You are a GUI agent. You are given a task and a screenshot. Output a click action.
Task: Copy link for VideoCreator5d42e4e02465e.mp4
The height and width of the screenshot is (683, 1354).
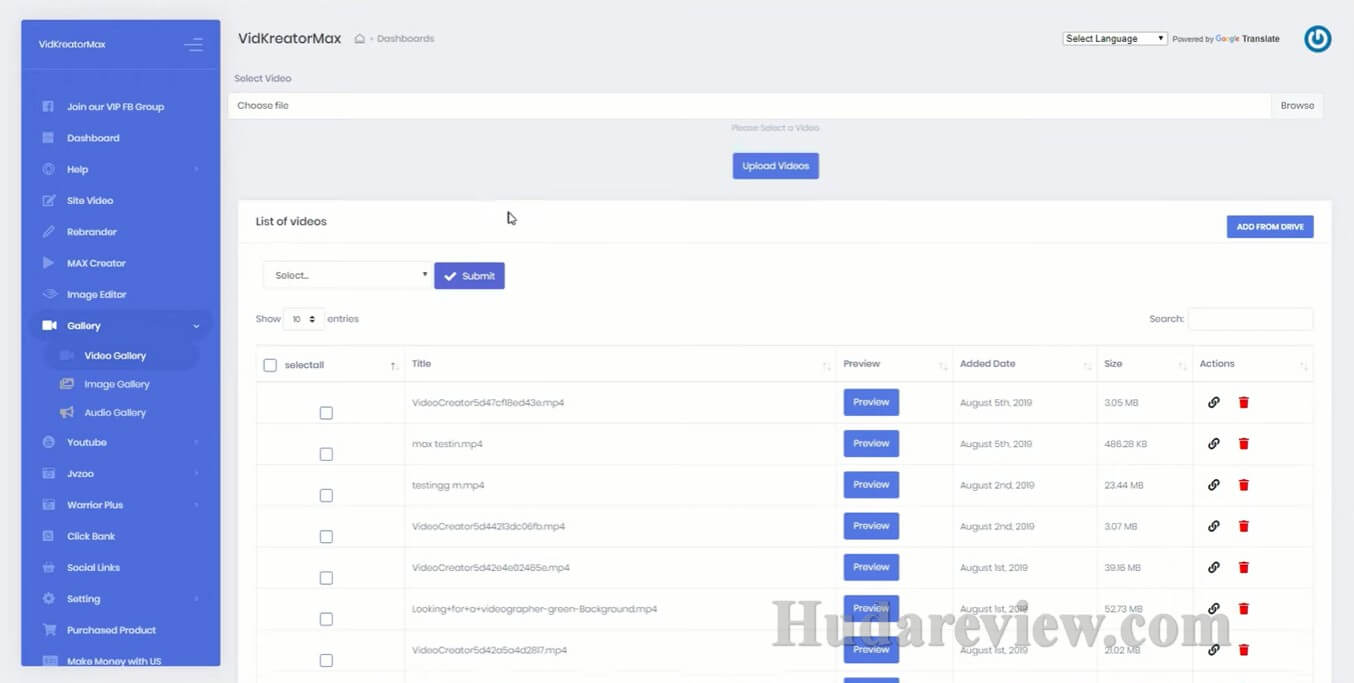click(1214, 567)
